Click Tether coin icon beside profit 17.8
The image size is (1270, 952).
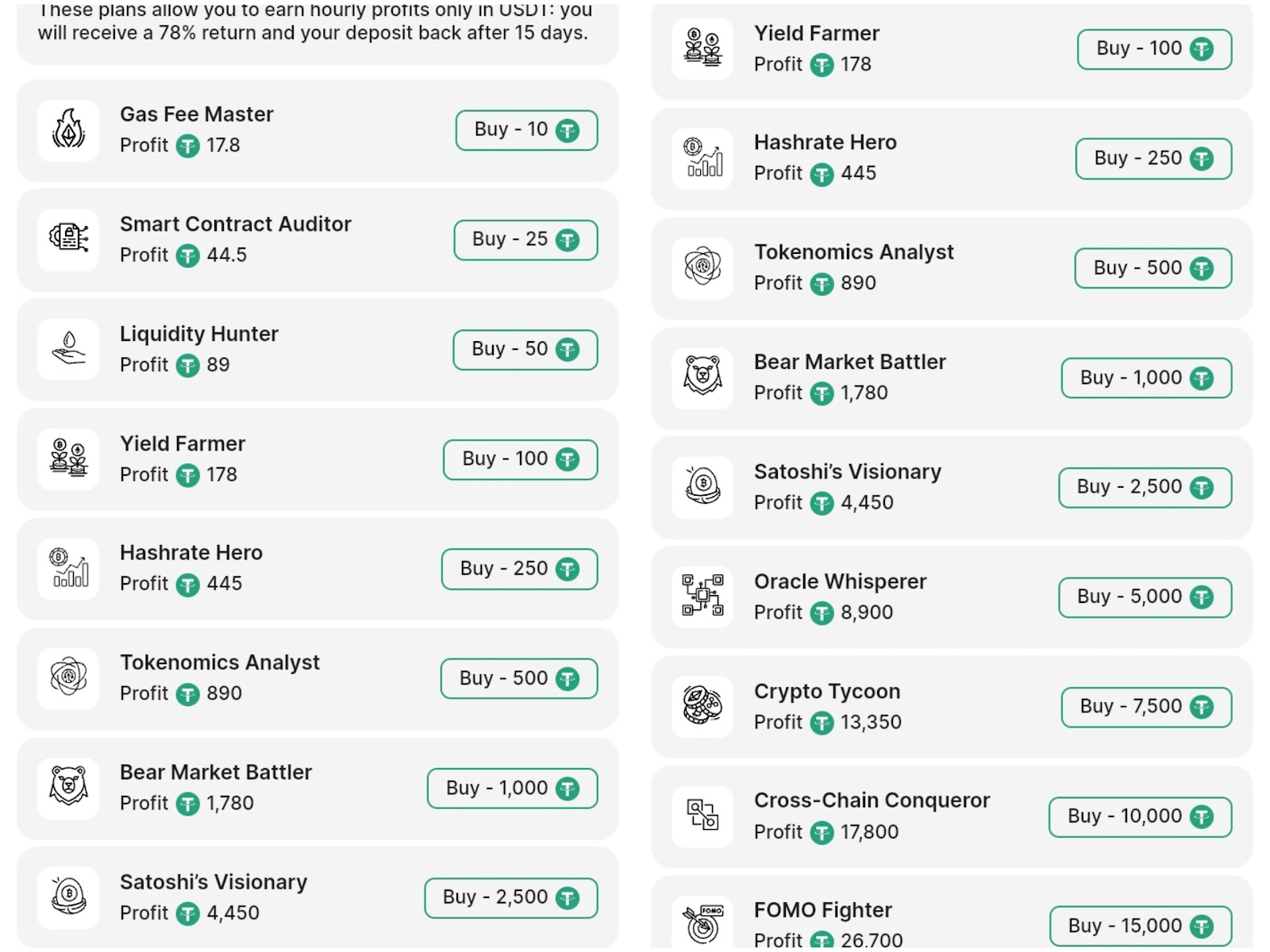tap(187, 146)
